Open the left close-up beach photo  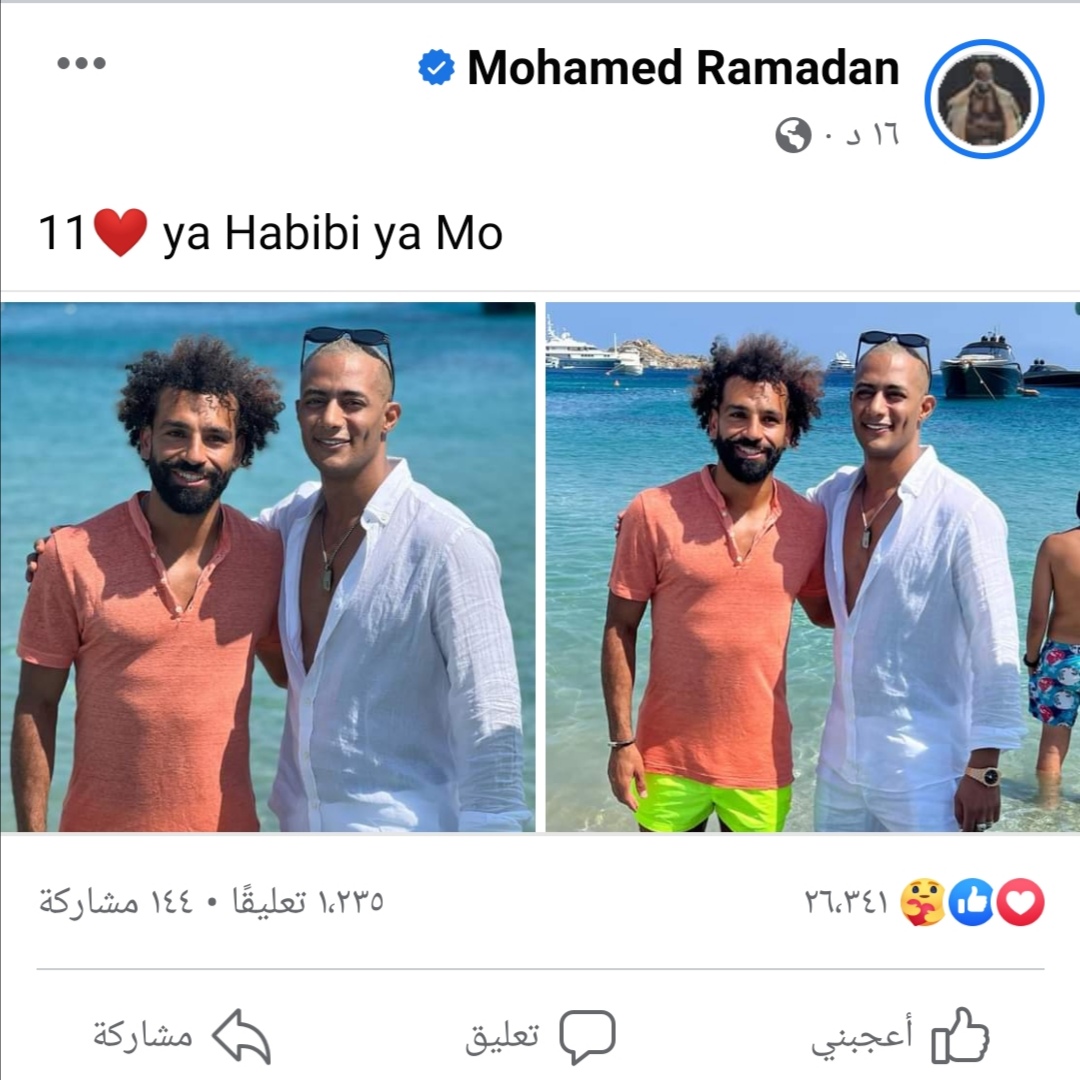(268, 567)
